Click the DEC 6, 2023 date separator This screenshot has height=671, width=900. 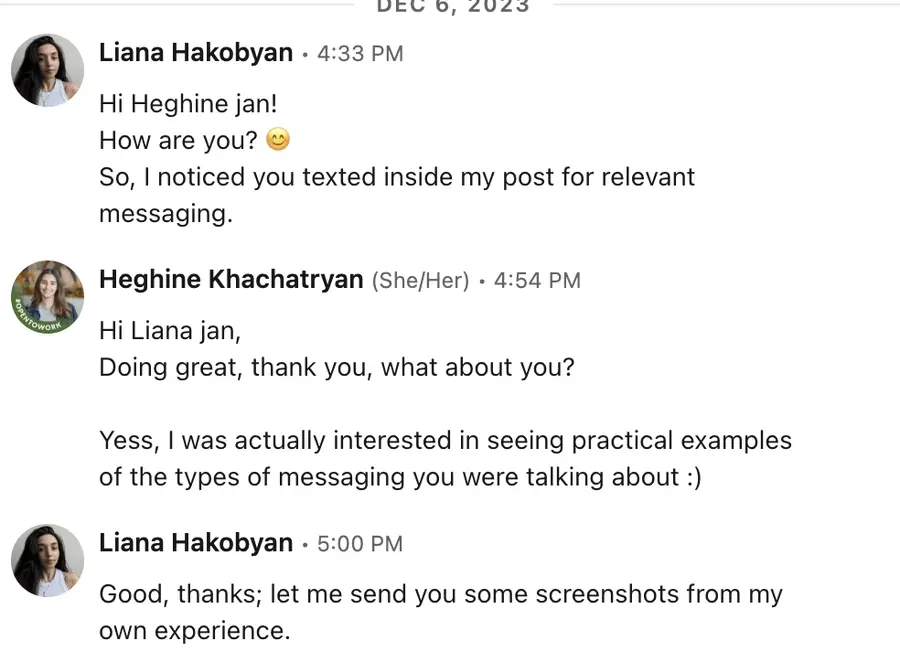(x=452, y=7)
